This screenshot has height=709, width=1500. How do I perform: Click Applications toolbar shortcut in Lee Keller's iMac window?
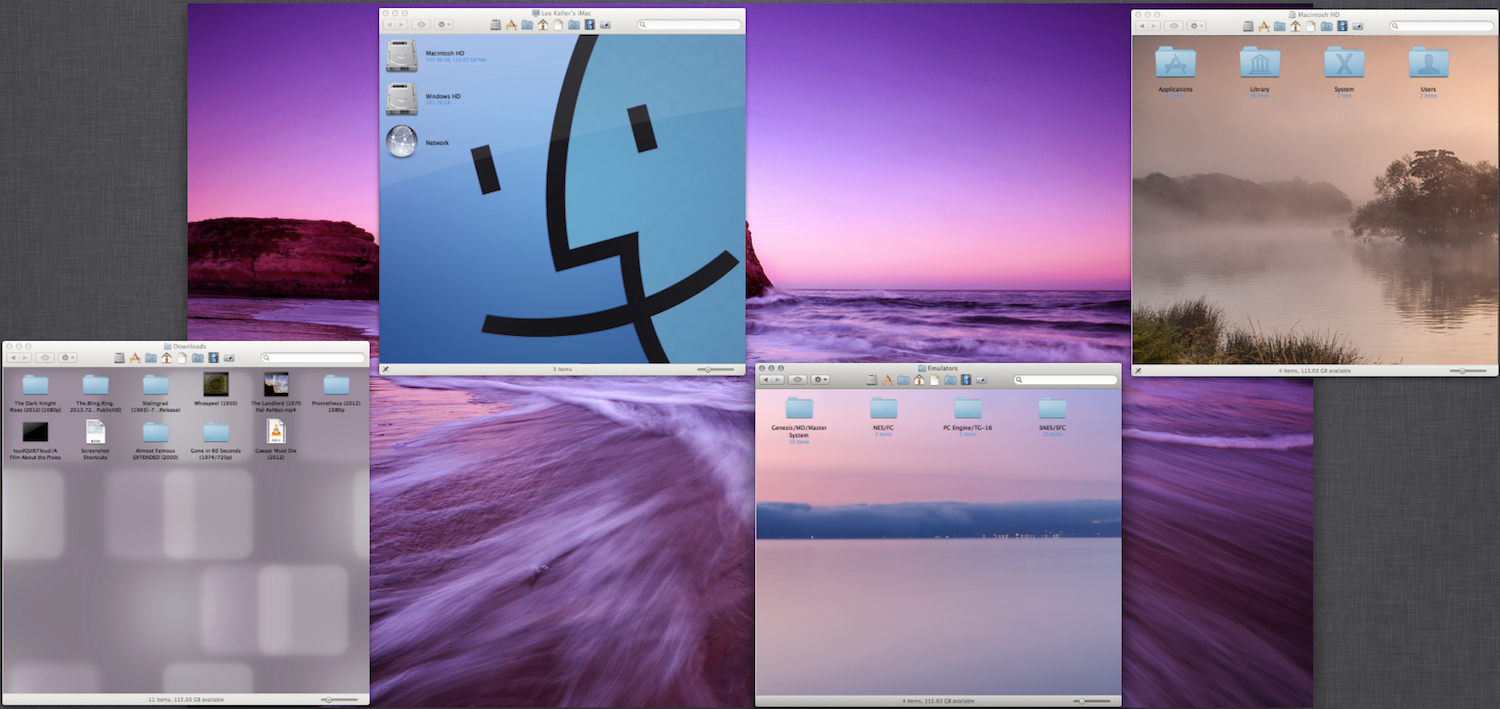click(x=511, y=25)
